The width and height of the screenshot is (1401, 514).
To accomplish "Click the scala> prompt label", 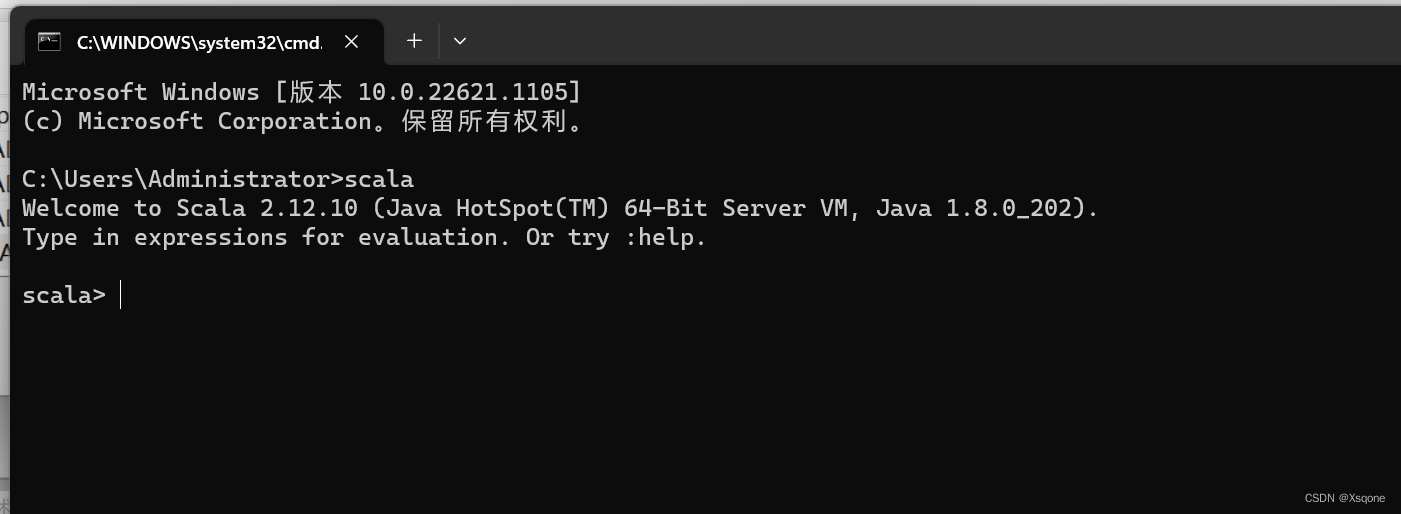I will 63,296.
